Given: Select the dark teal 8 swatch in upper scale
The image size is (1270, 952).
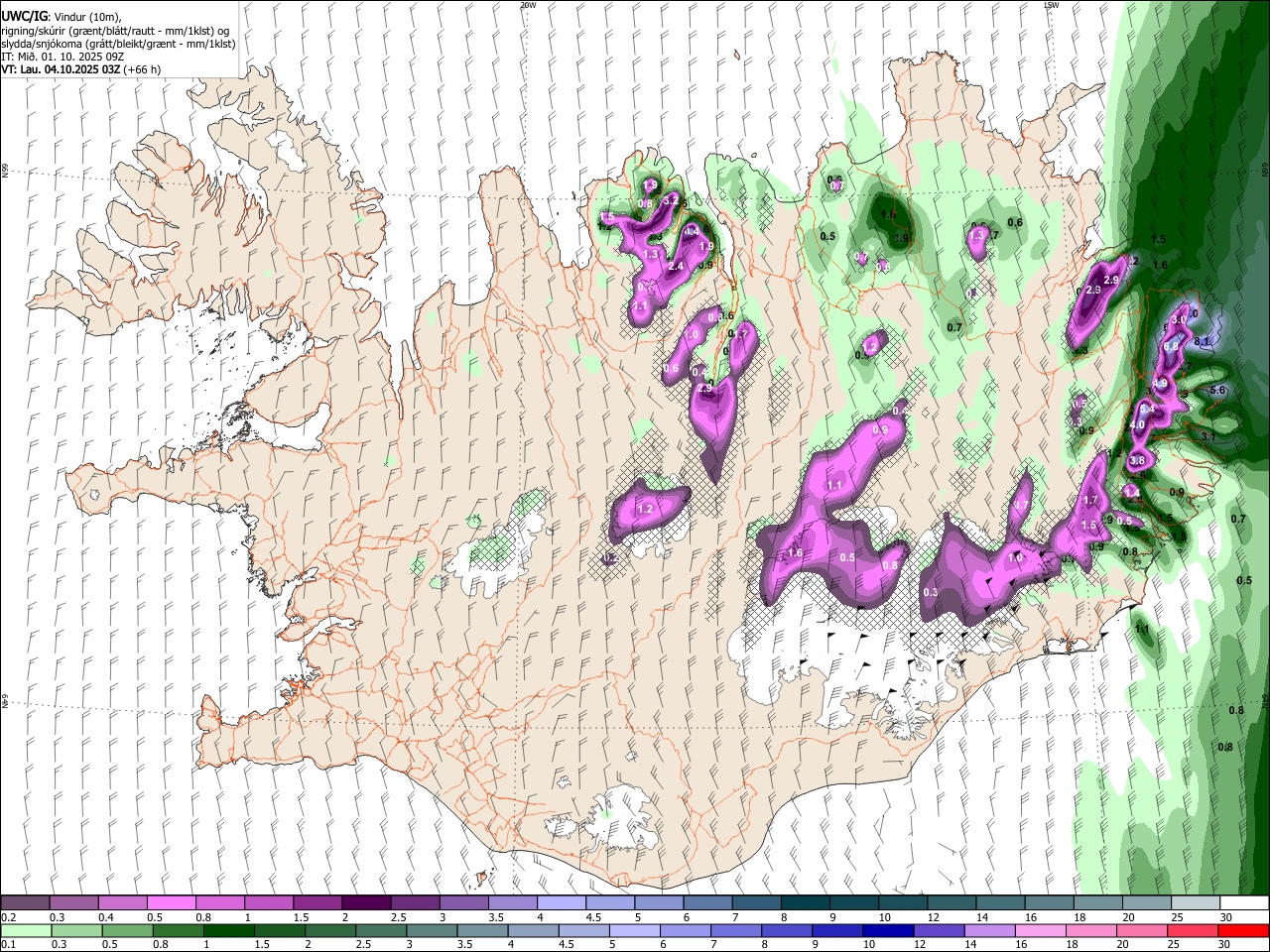Looking at the screenshot, I should point(805,903).
